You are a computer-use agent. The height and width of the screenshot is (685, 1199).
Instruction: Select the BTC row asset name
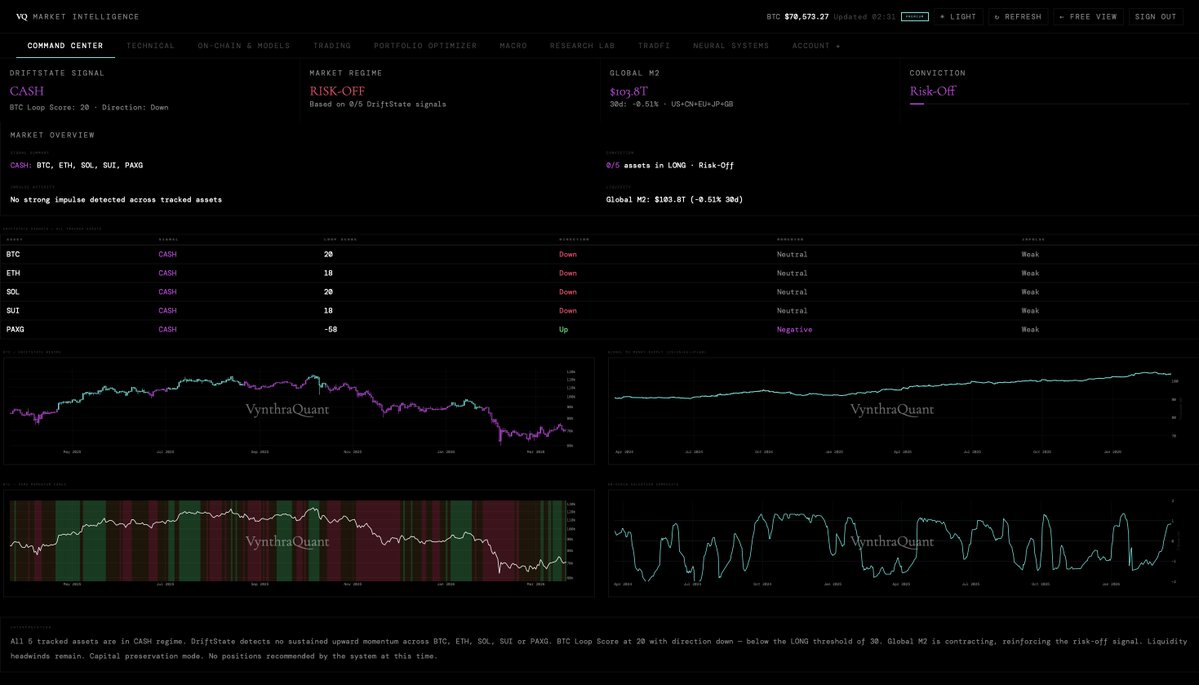(13, 254)
